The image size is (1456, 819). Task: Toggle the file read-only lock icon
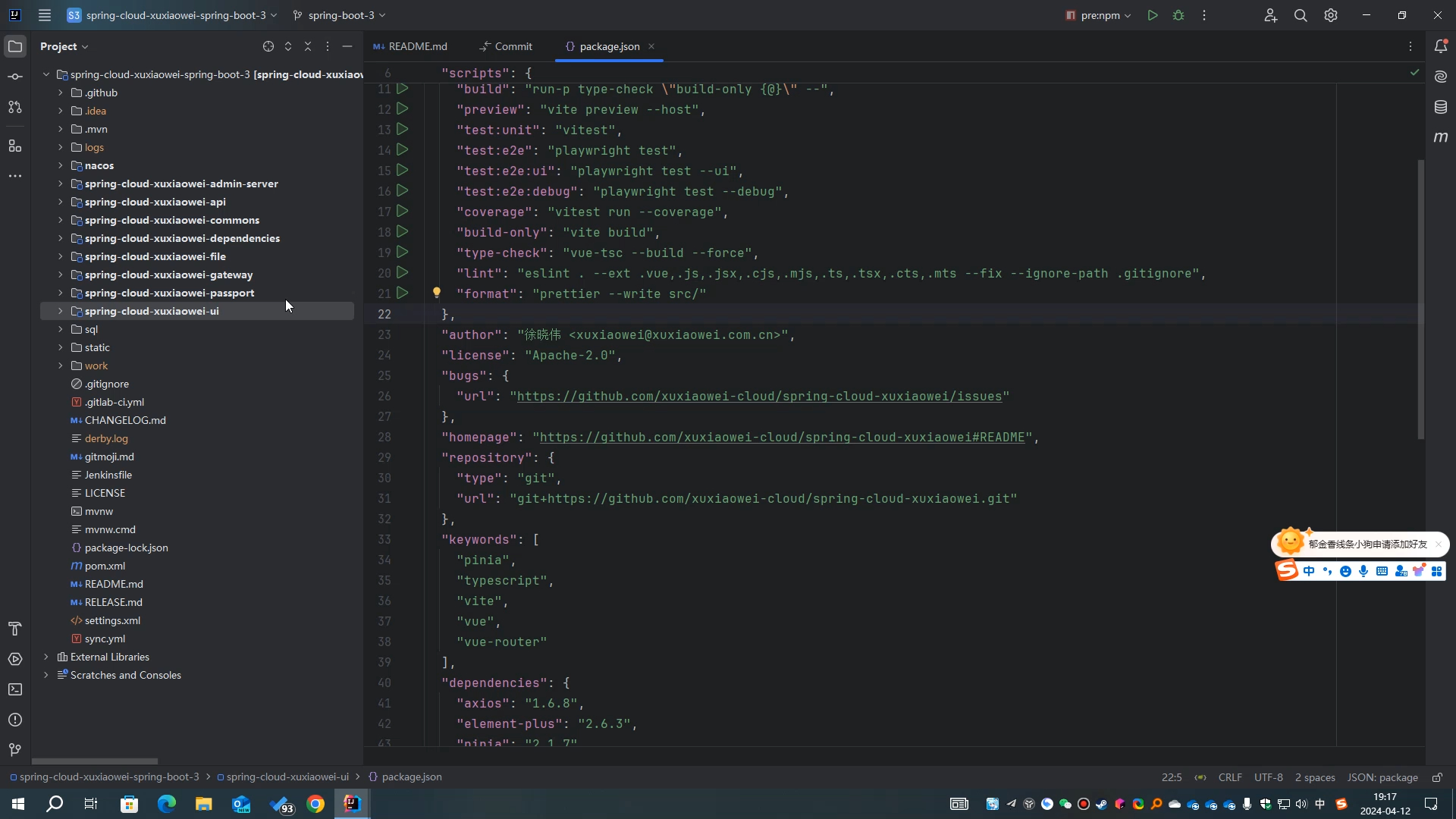(1437, 777)
